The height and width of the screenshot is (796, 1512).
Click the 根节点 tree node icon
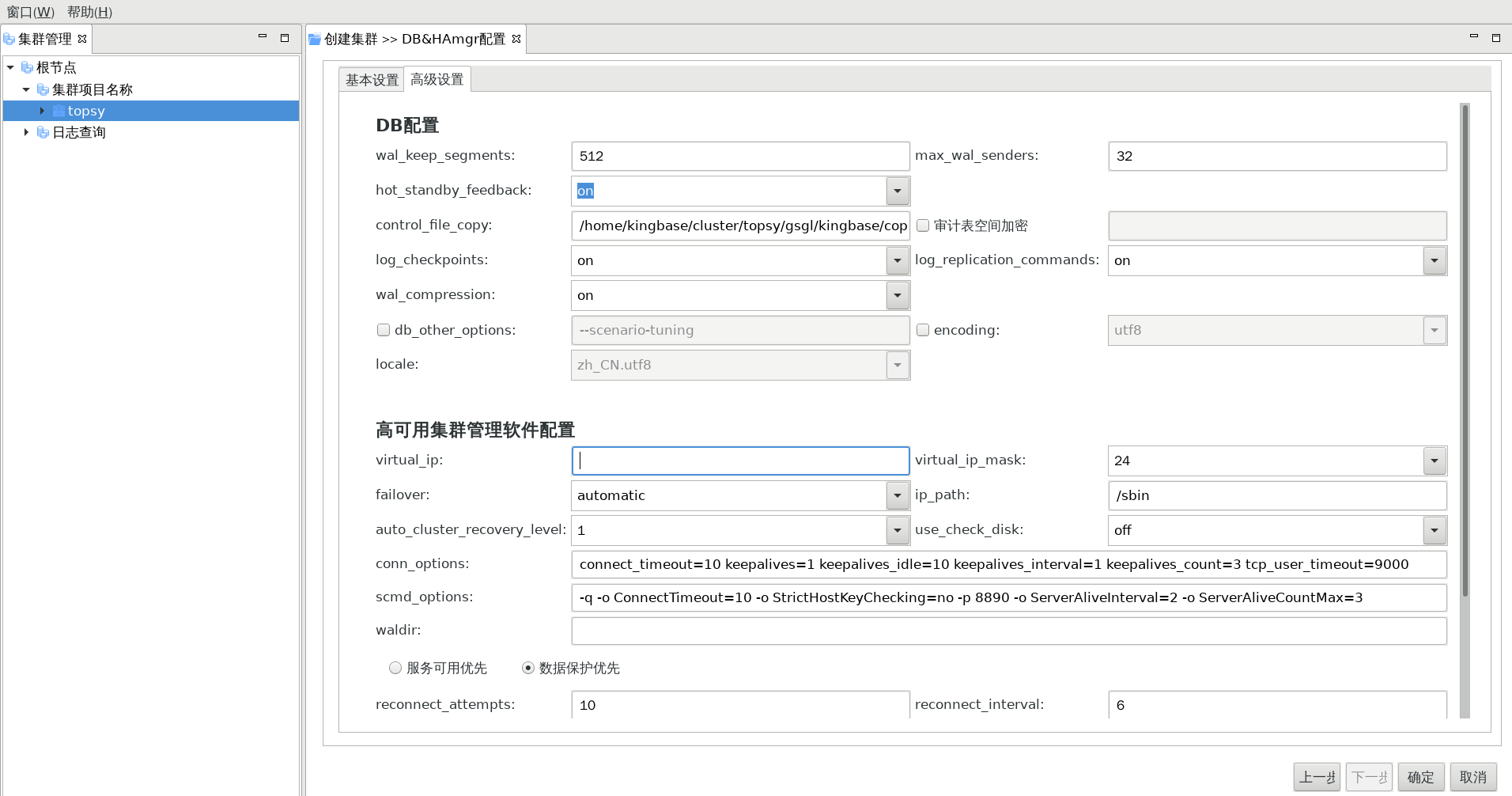pos(27,68)
